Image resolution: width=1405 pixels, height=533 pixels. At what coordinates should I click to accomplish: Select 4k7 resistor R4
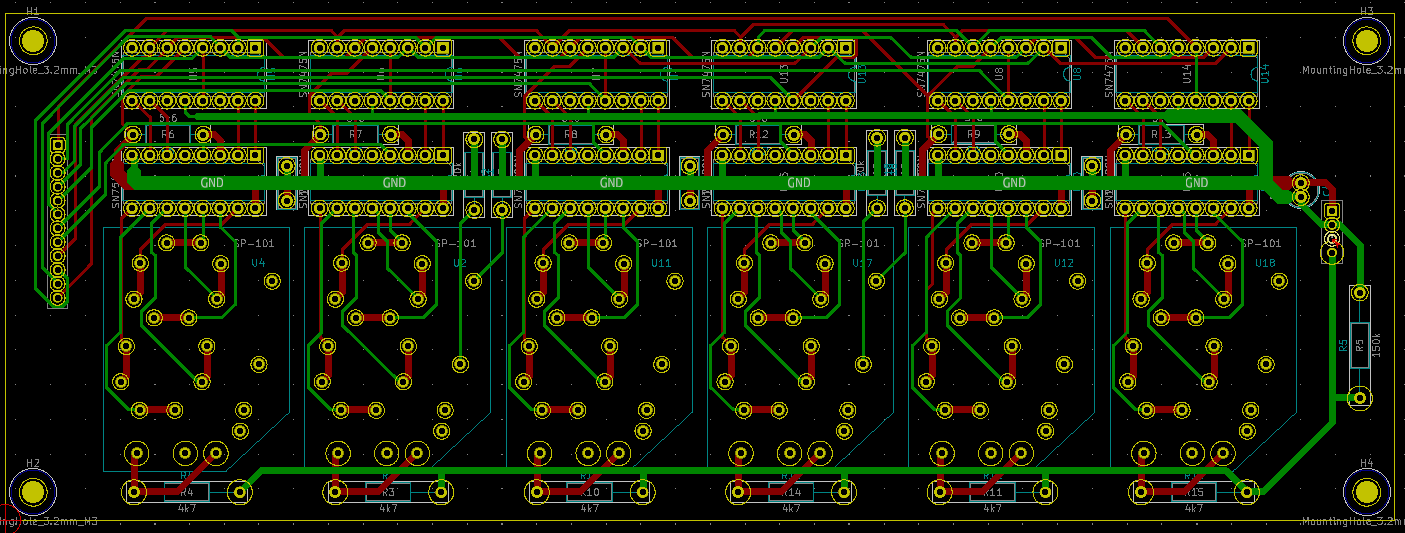pyautogui.click(x=186, y=492)
